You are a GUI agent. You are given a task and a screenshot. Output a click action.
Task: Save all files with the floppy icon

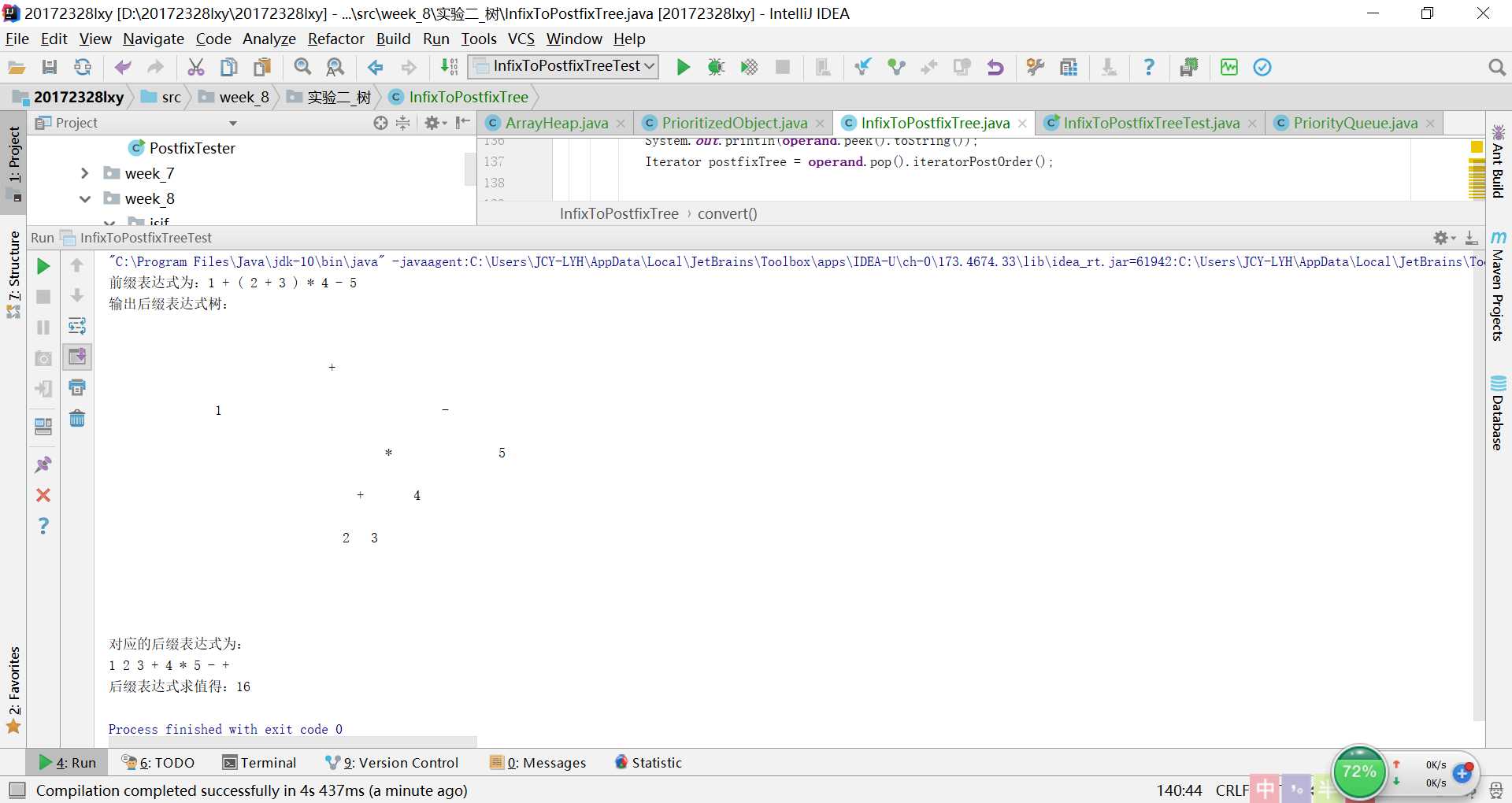pos(50,68)
